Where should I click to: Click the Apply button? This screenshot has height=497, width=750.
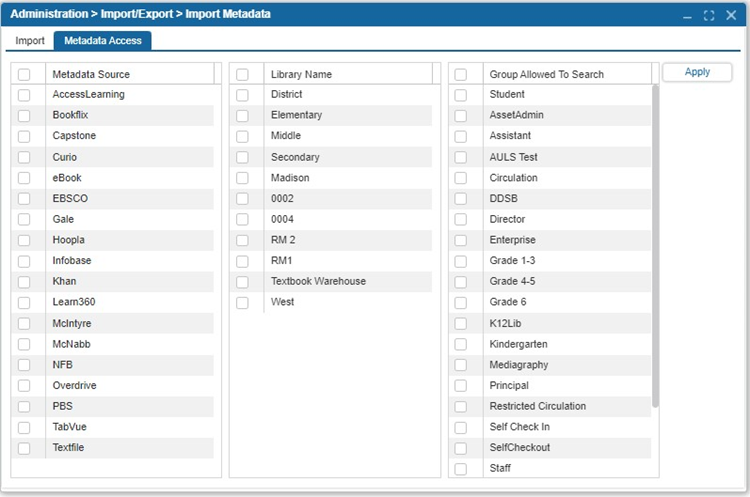(697, 72)
